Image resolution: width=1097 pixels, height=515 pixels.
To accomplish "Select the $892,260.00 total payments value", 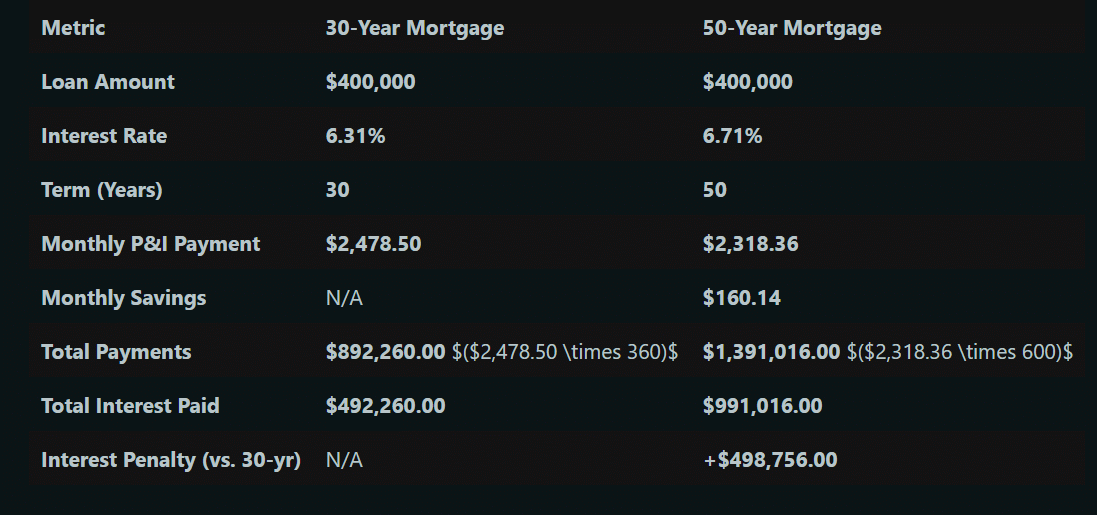I will 385,352.
